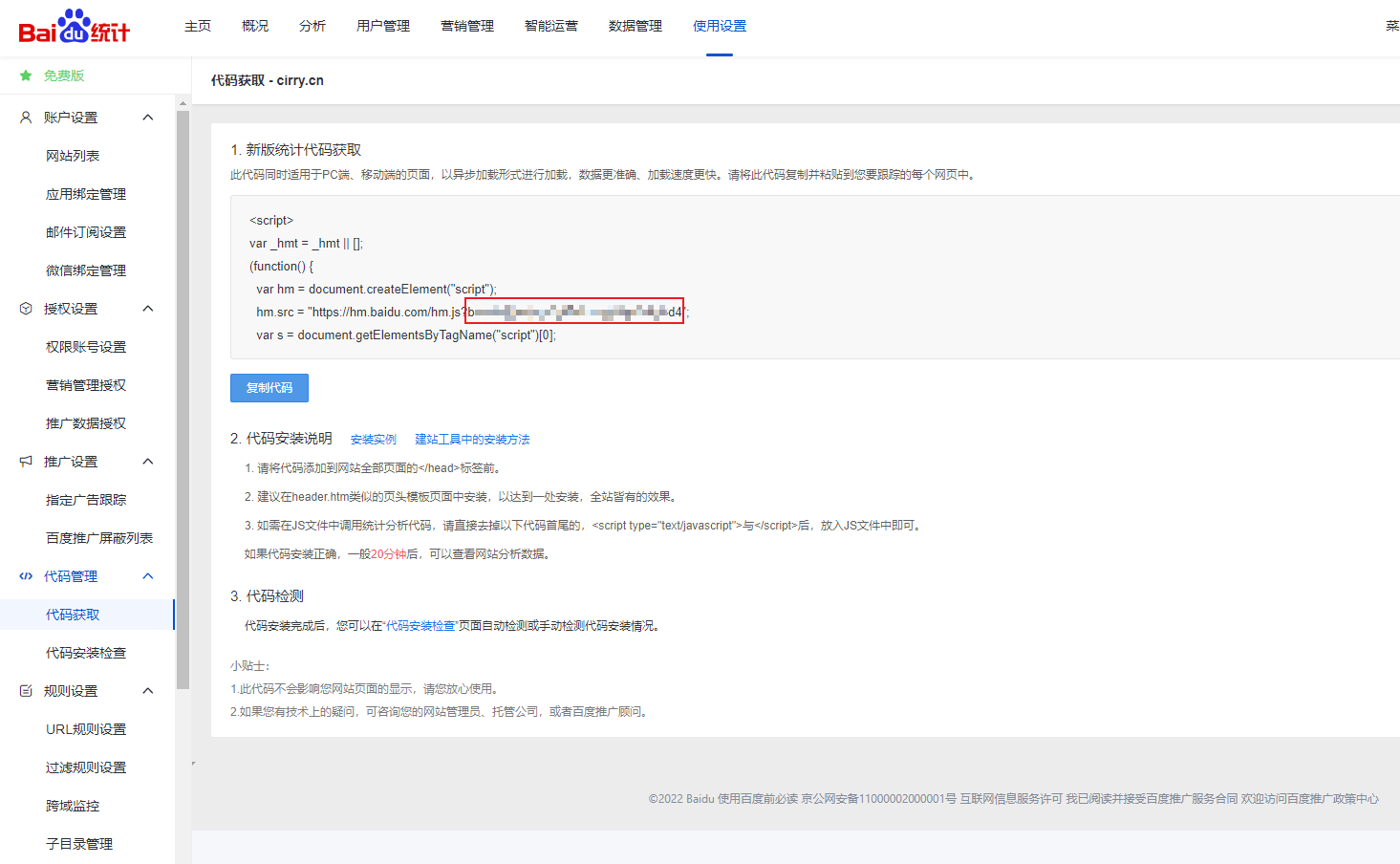Collapse the 账户设置 section chevron
1400x864 pixels.
[148, 118]
